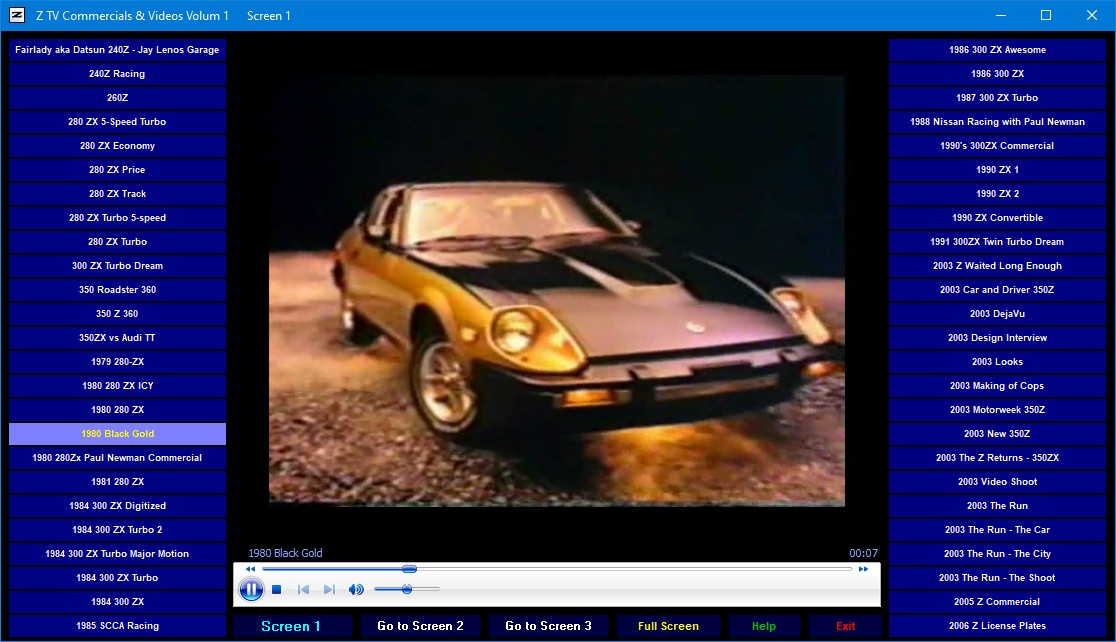The width and height of the screenshot is (1116, 642).
Task: Select 280 ZX 5-Speed Turbo
Action: [x=117, y=122]
